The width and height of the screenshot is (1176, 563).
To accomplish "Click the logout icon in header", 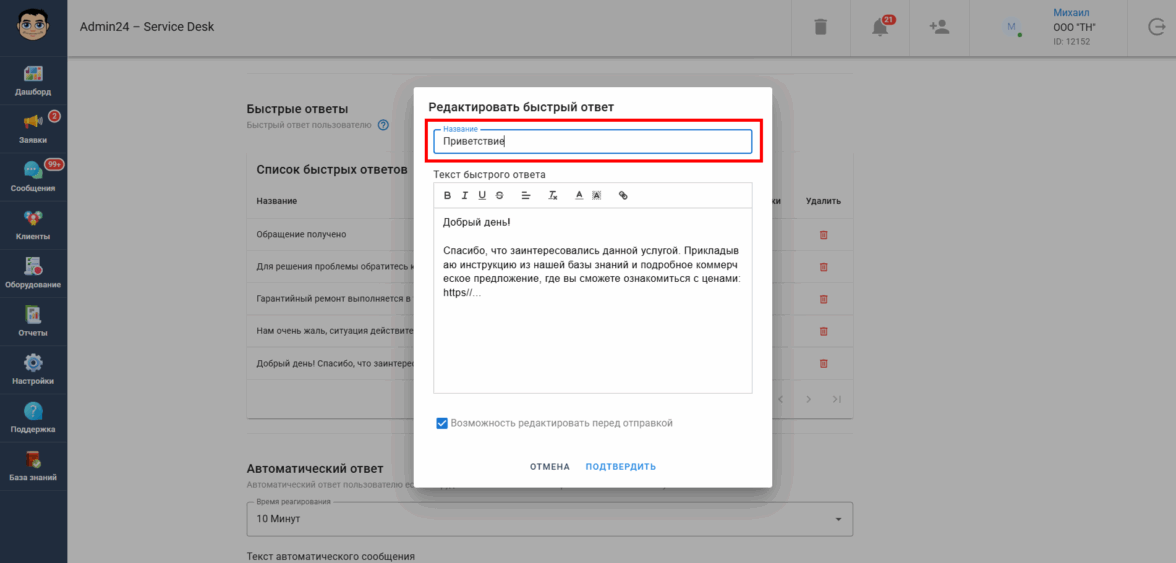I will coord(1156,27).
